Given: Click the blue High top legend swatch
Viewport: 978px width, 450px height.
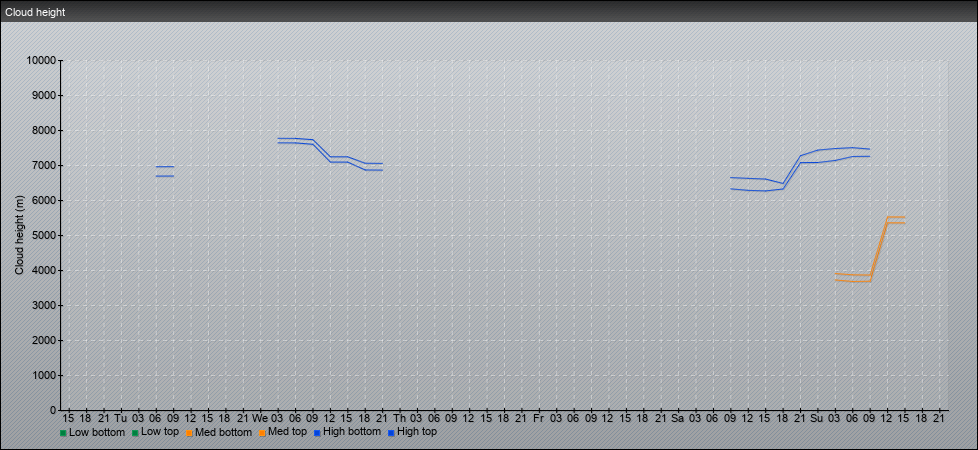Looking at the screenshot, I should click(x=390, y=433).
